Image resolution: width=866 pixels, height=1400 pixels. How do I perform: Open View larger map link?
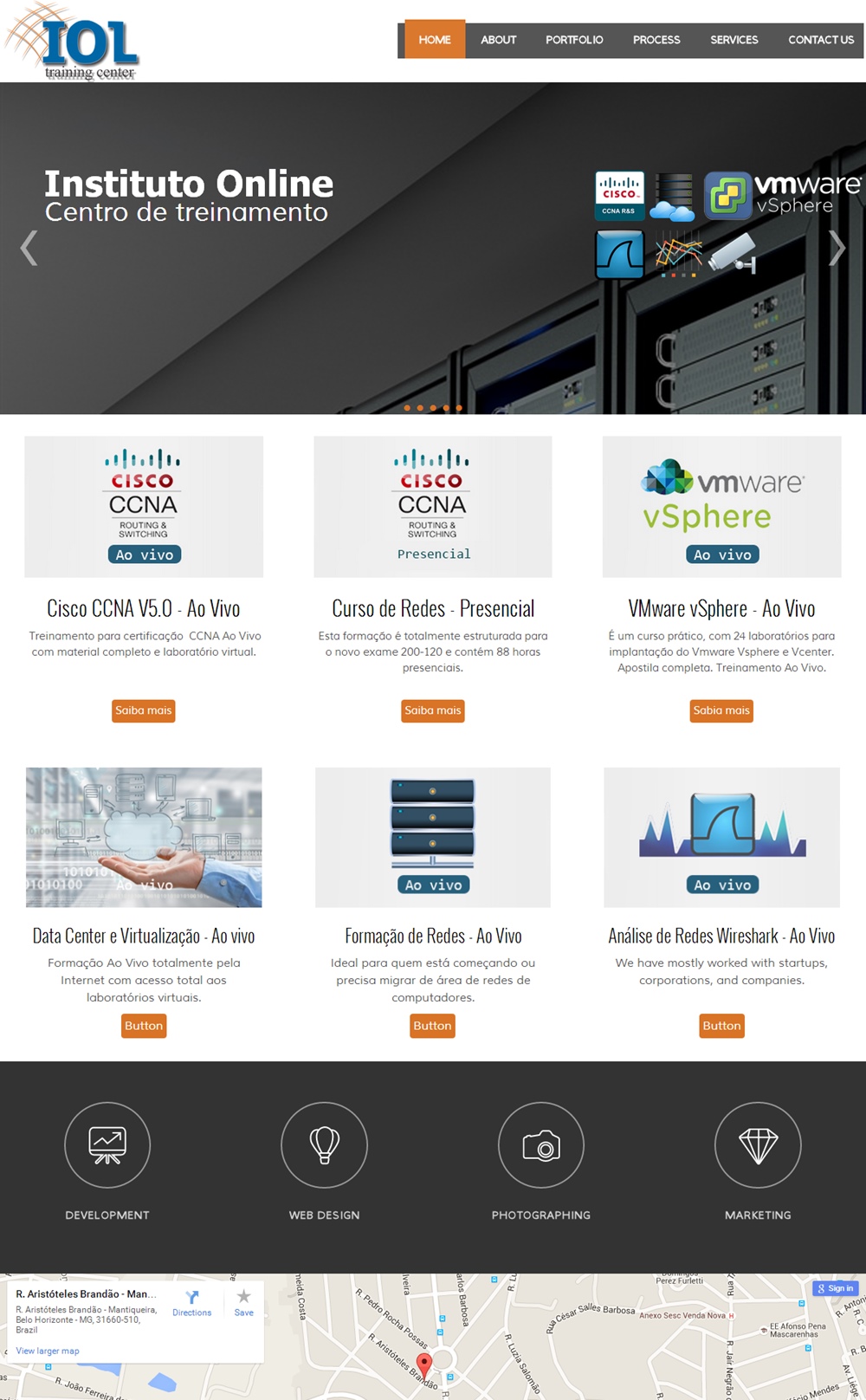tap(48, 1351)
